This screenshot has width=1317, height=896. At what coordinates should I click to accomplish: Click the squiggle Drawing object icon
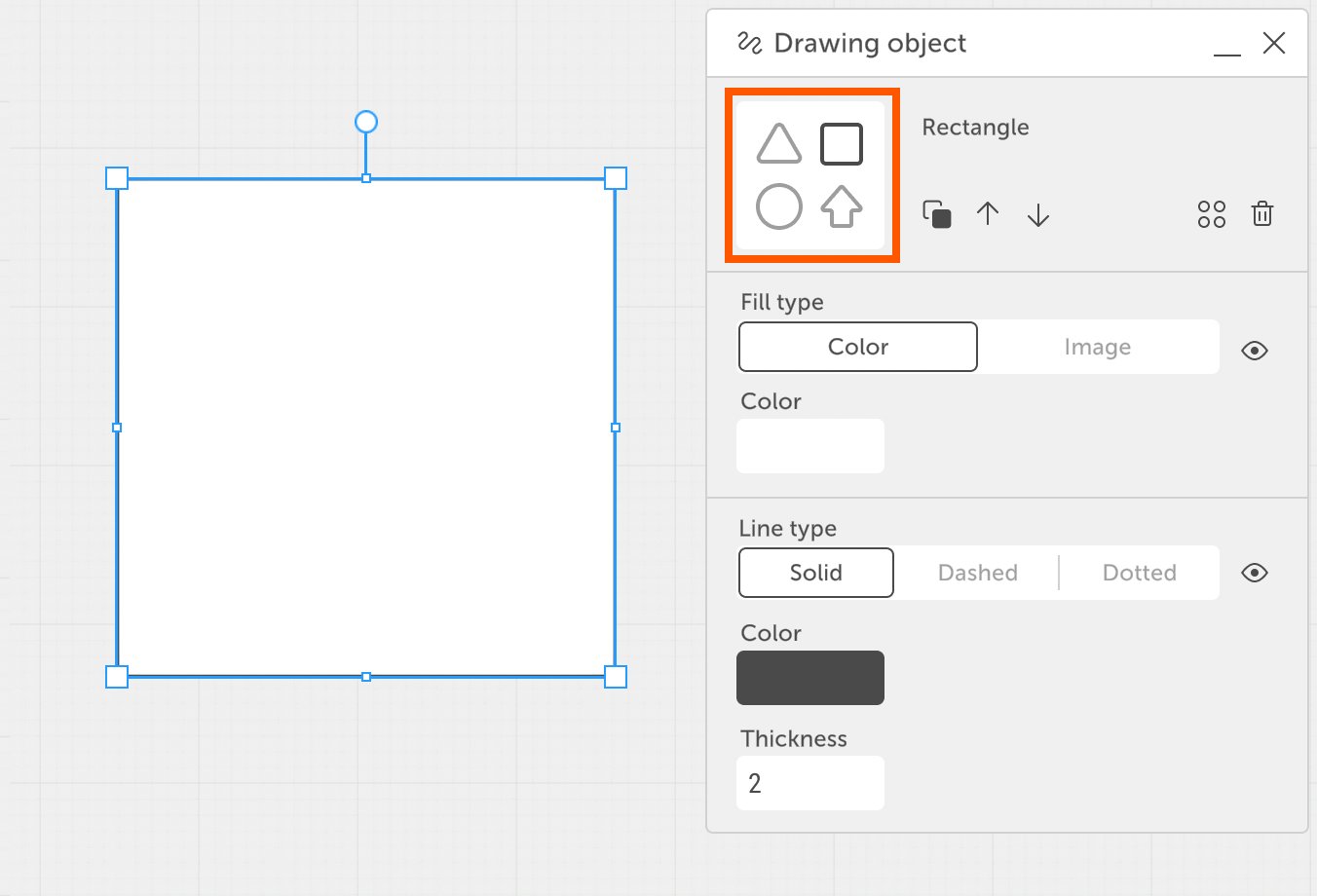coord(749,43)
